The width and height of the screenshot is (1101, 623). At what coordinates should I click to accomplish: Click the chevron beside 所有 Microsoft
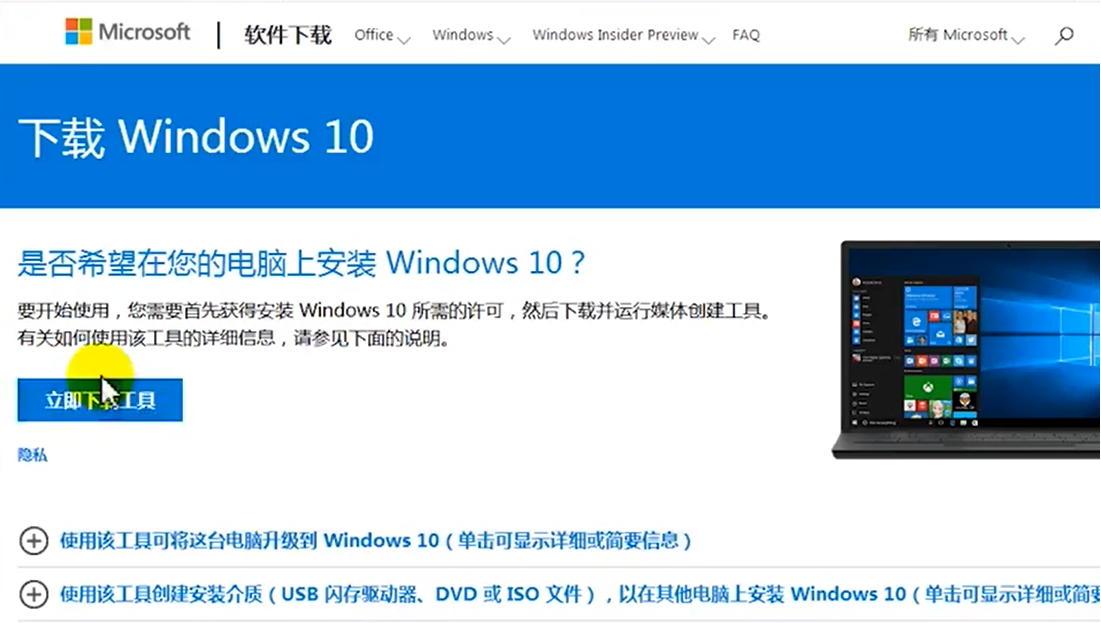pyautogui.click(x=1018, y=41)
